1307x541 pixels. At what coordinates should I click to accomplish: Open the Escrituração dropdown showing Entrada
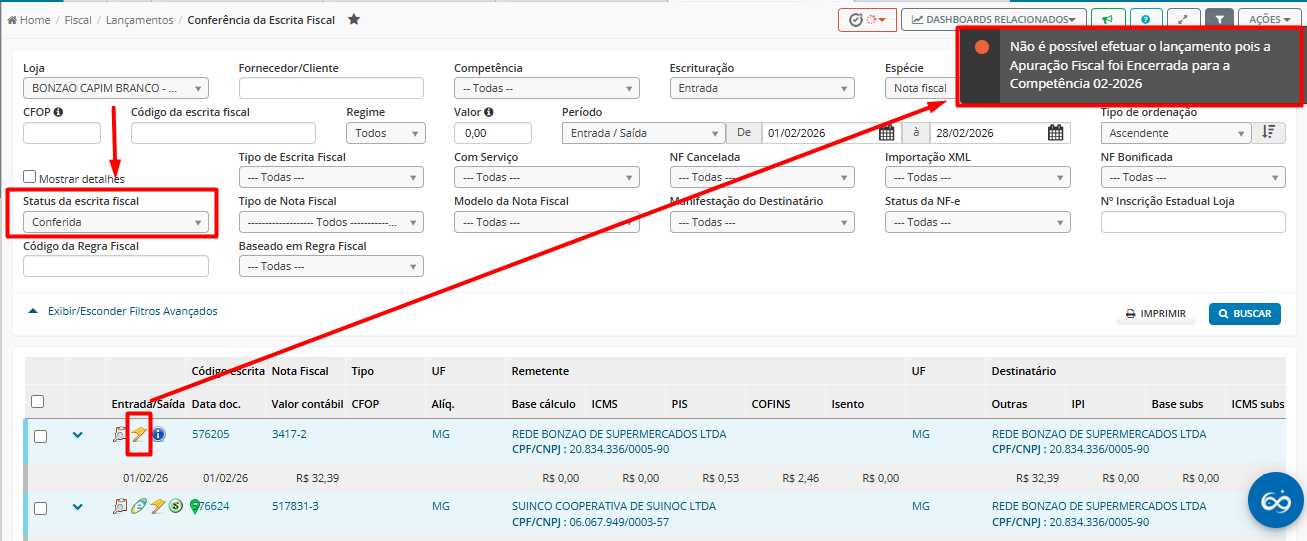(762, 88)
